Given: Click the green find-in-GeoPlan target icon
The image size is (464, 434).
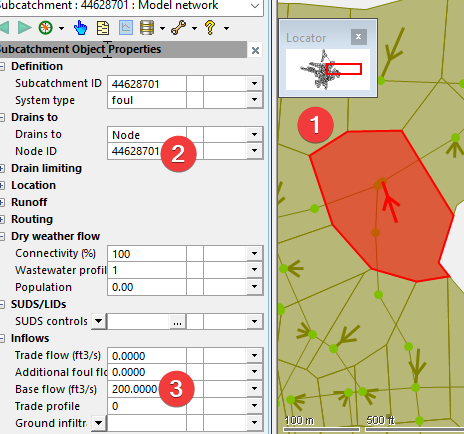Looking at the screenshot, I should [46, 28].
